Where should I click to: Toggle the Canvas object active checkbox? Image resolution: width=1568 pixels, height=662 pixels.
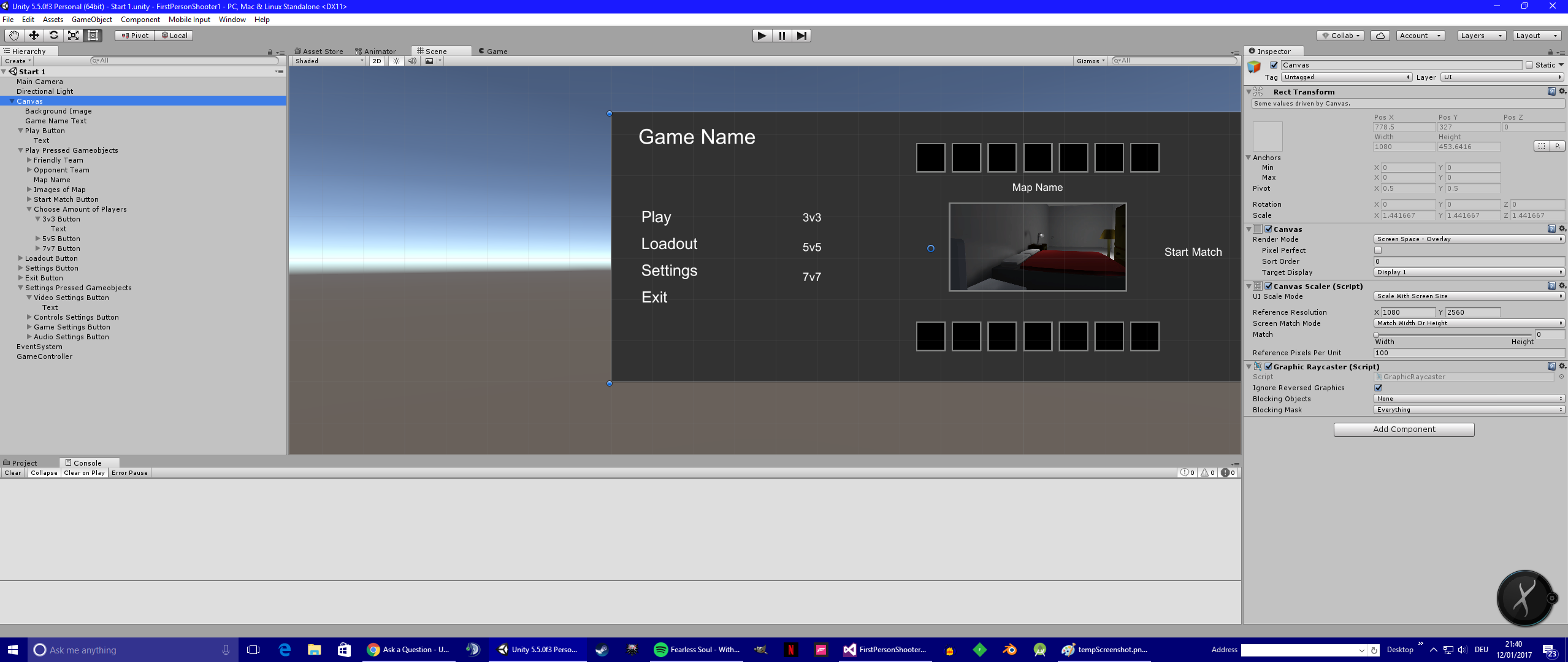(x=1274, y=65)
